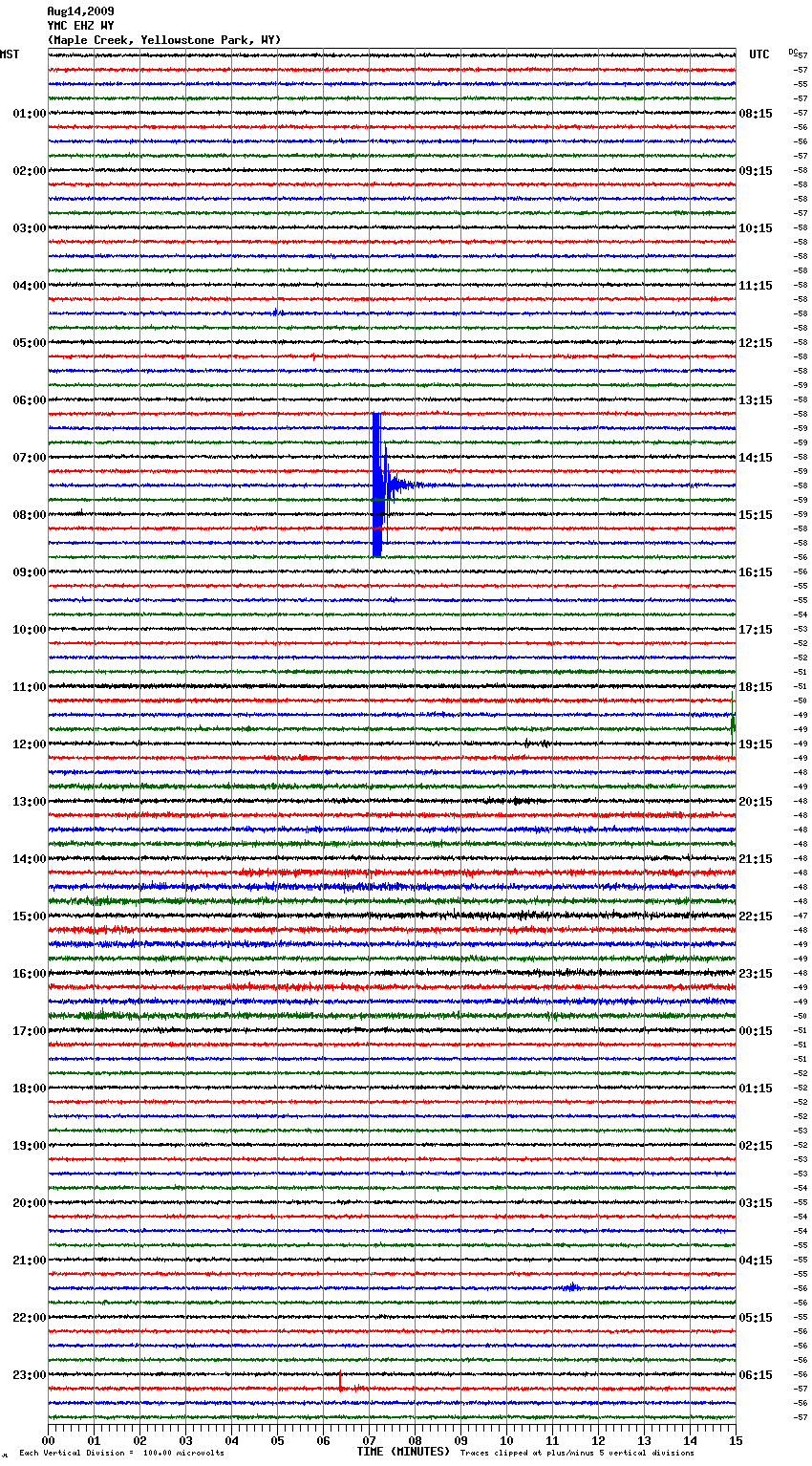Click the 03:15 UTC time label
Screen dimensions: 812x1466
tap(756, 1203)
